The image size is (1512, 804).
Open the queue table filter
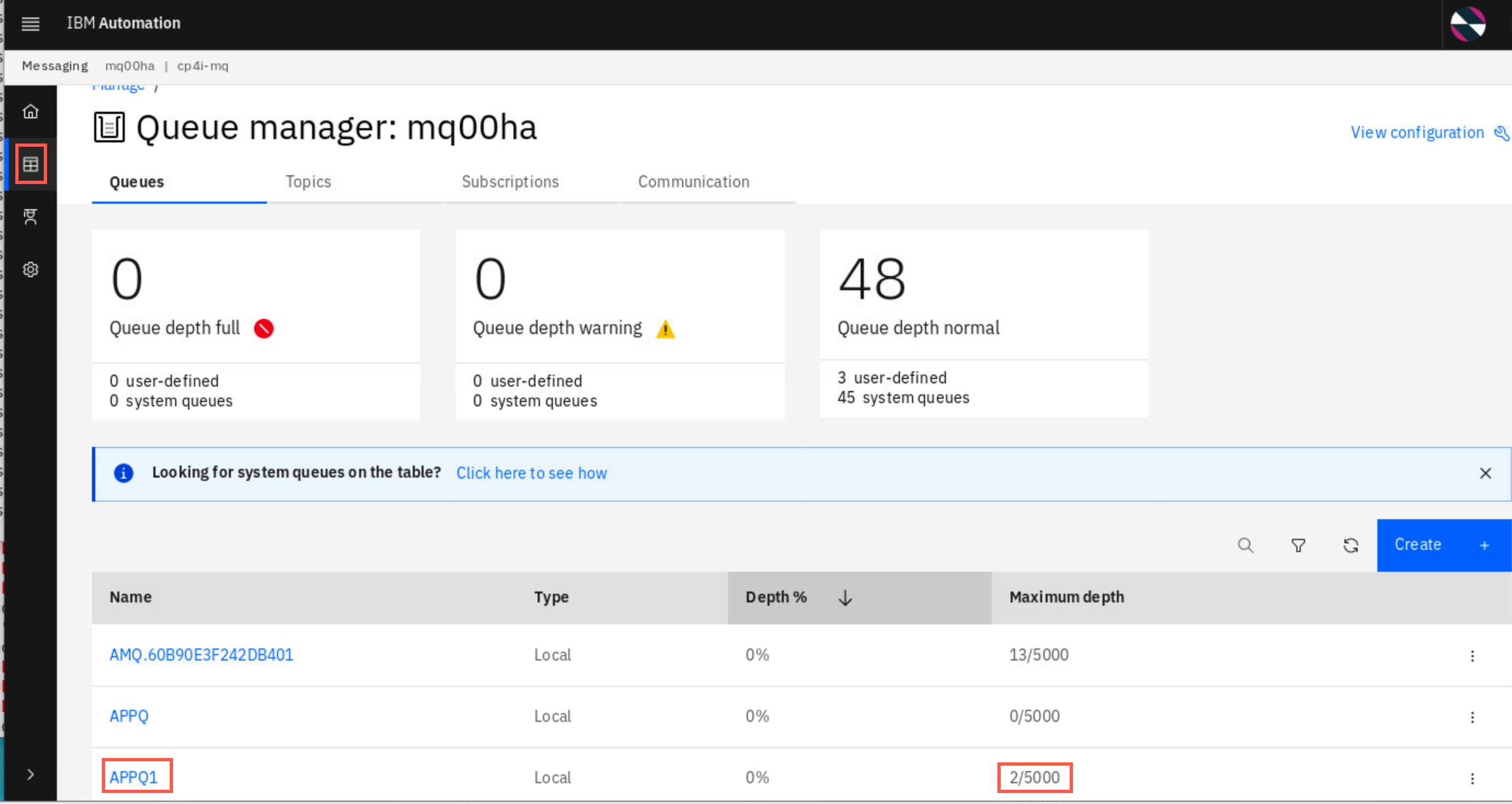[1299, 545]
